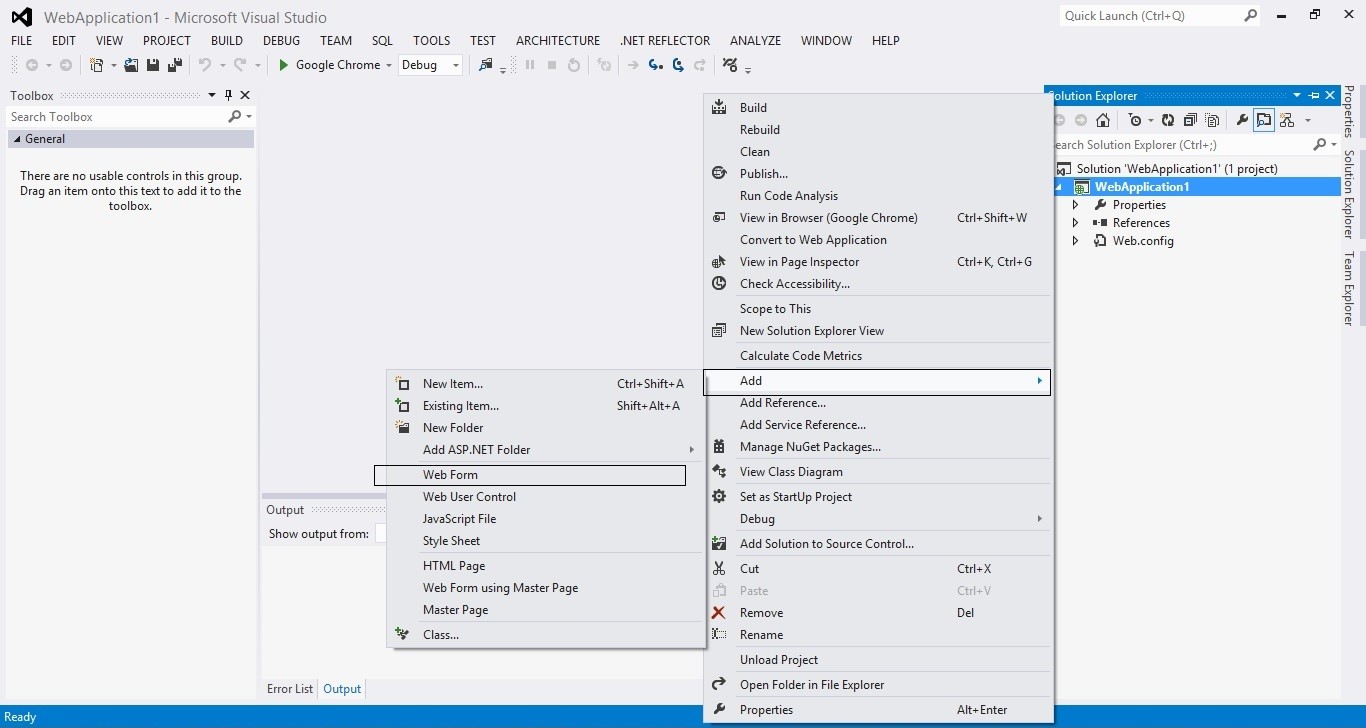Image resolution: width=1366 pixels, height=728 pixels.
Task: Click the New Project toolbar icon
Action: click(x=97, y=65)
